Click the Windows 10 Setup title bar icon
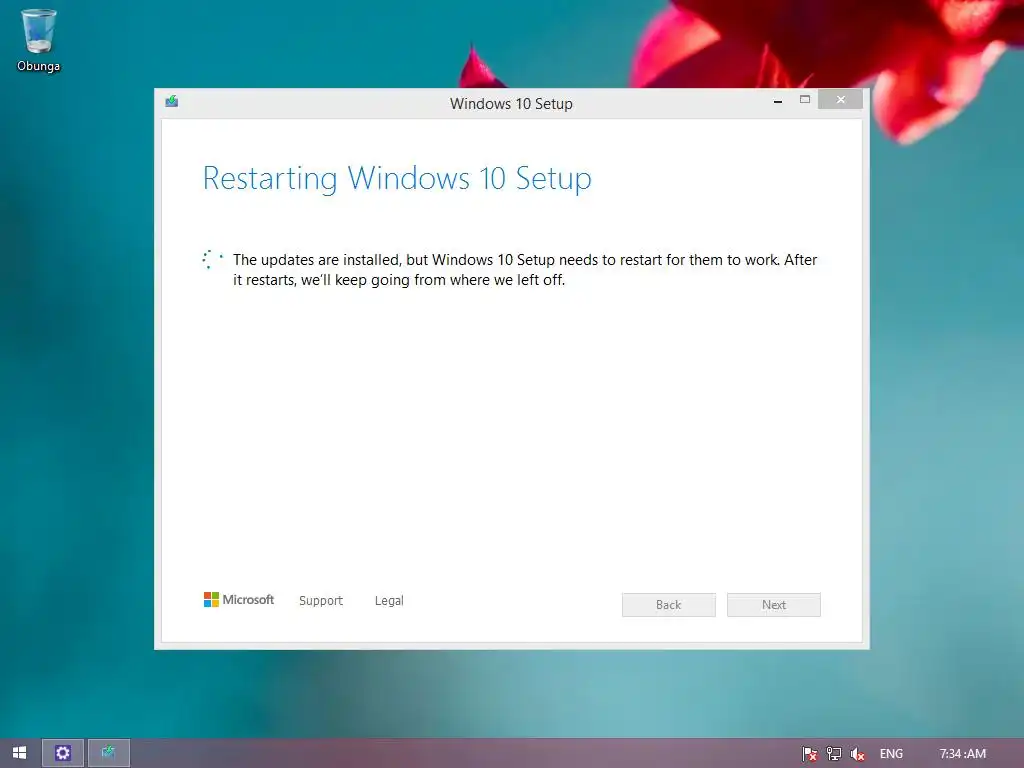This screenshot has height=768, width=1024. click(x=172, y=101)
